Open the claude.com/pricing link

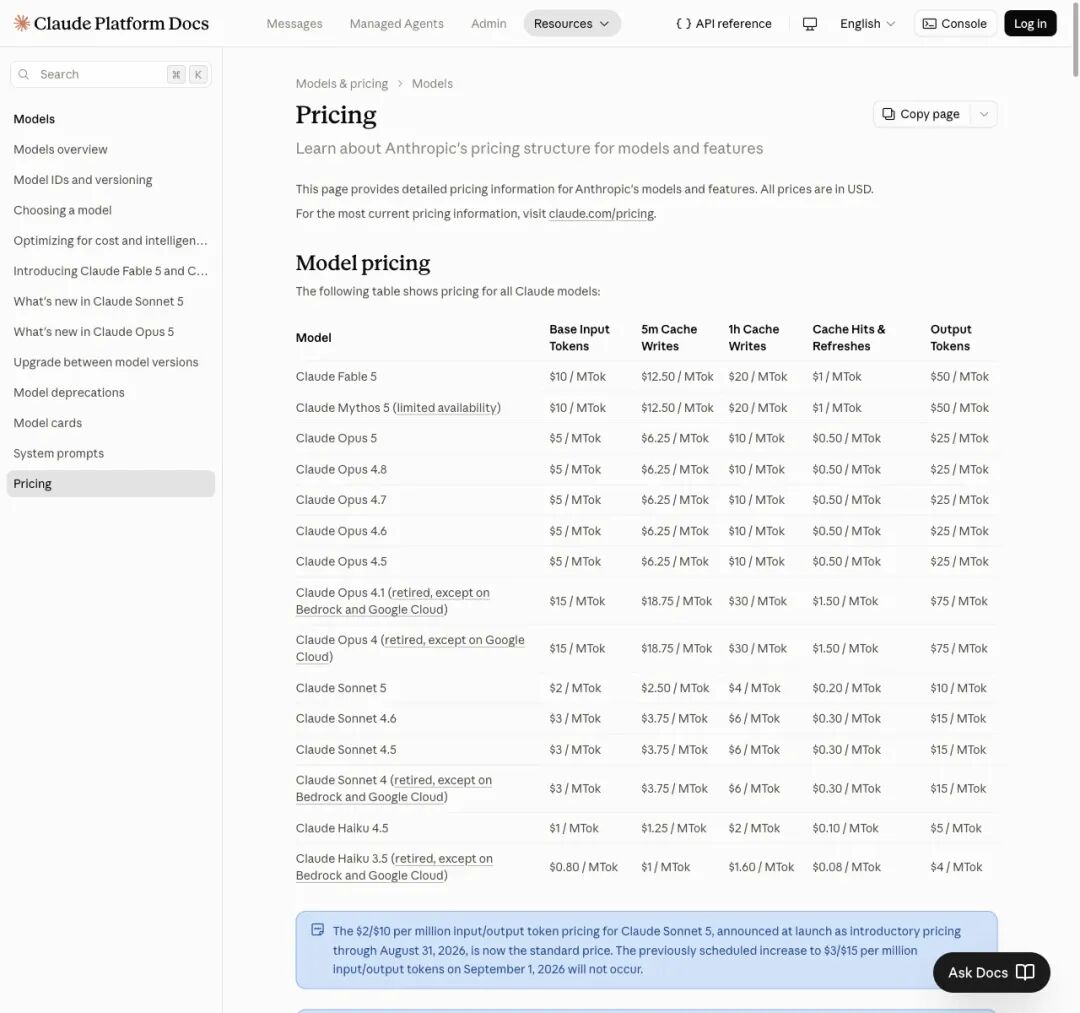601,213
